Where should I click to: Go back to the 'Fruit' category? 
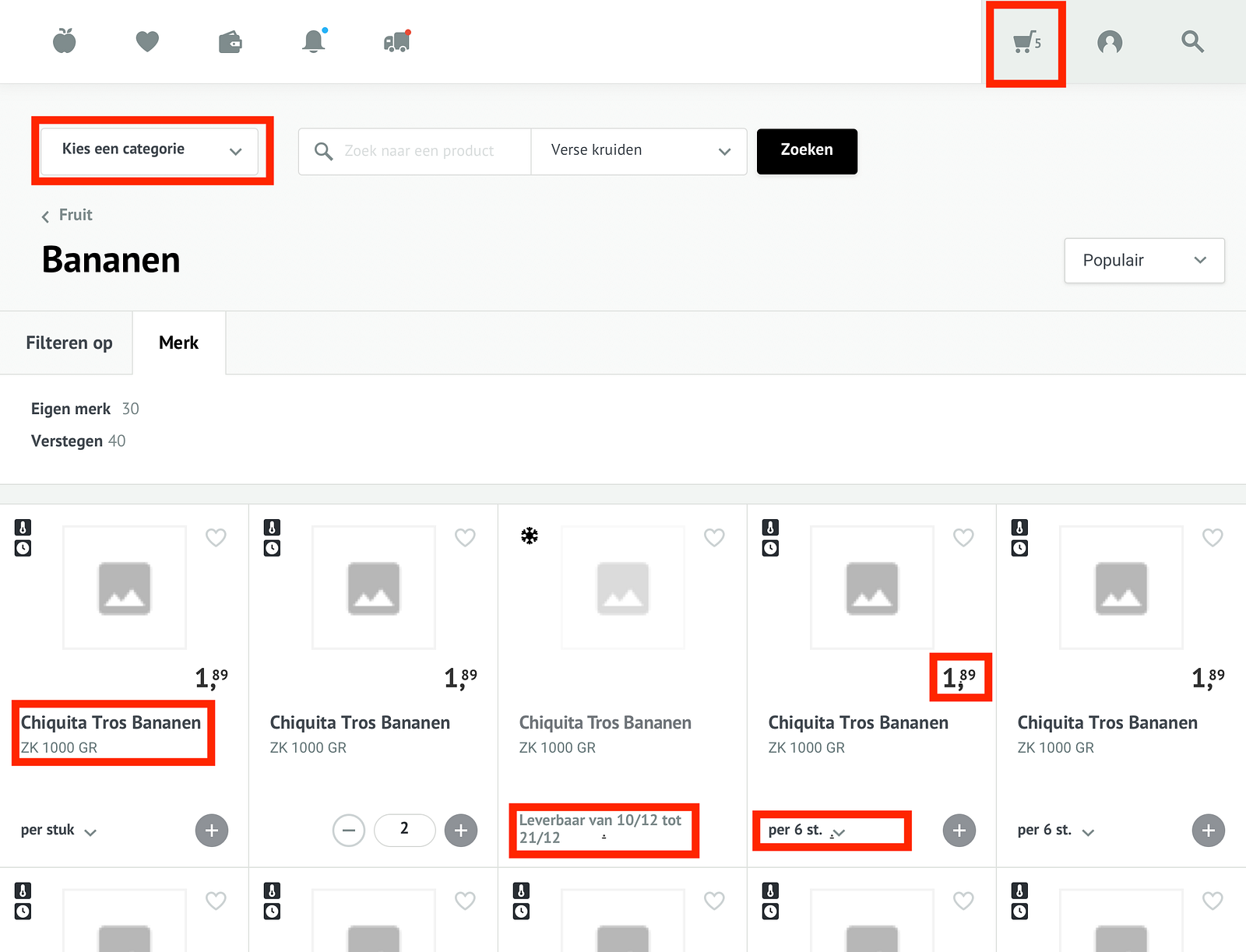pyautogui.click(x=76, y=215)
